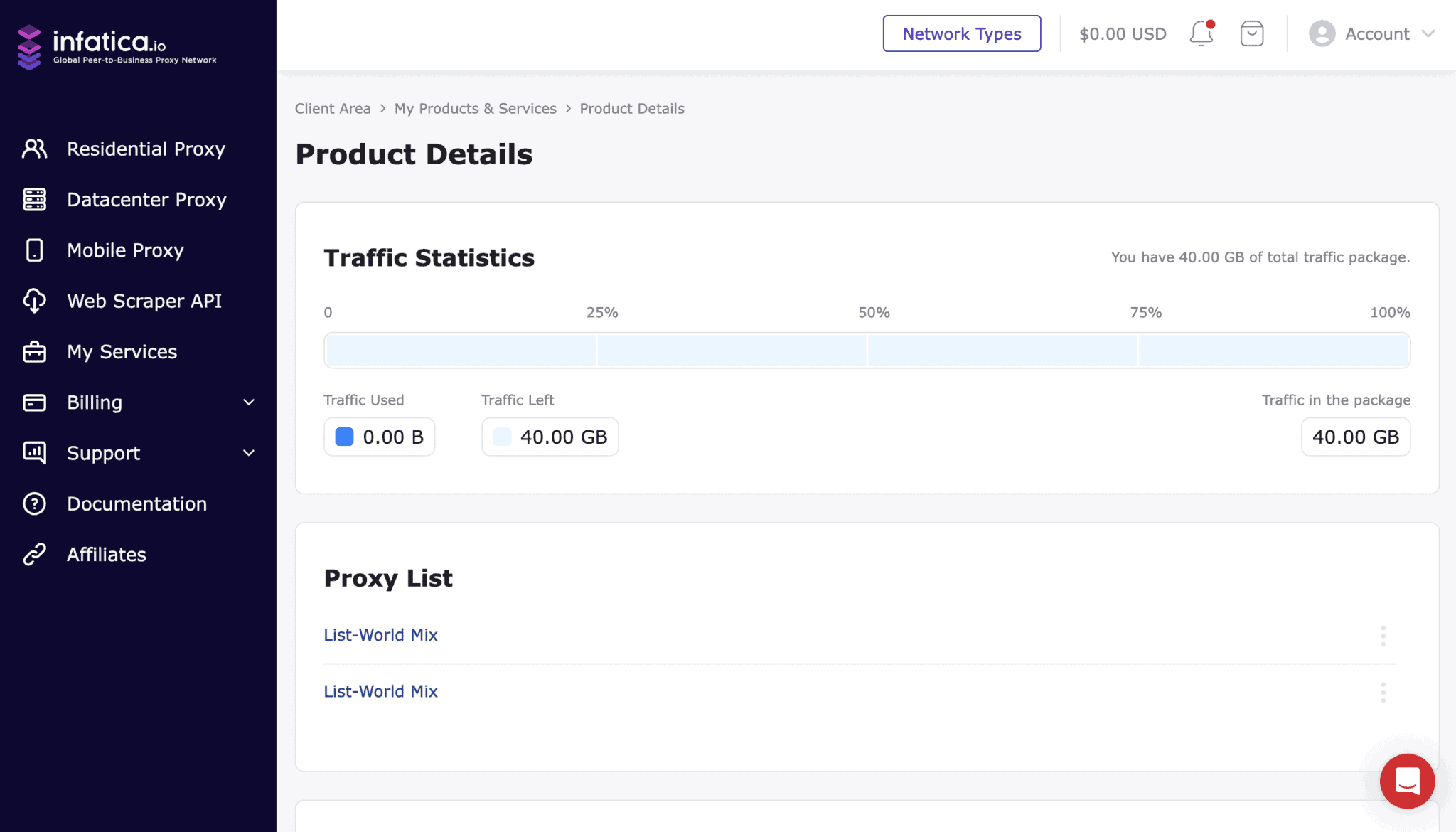Click the infatica.io logo
This screenshot has width=1456, height=832.
(x=116, y=45)
